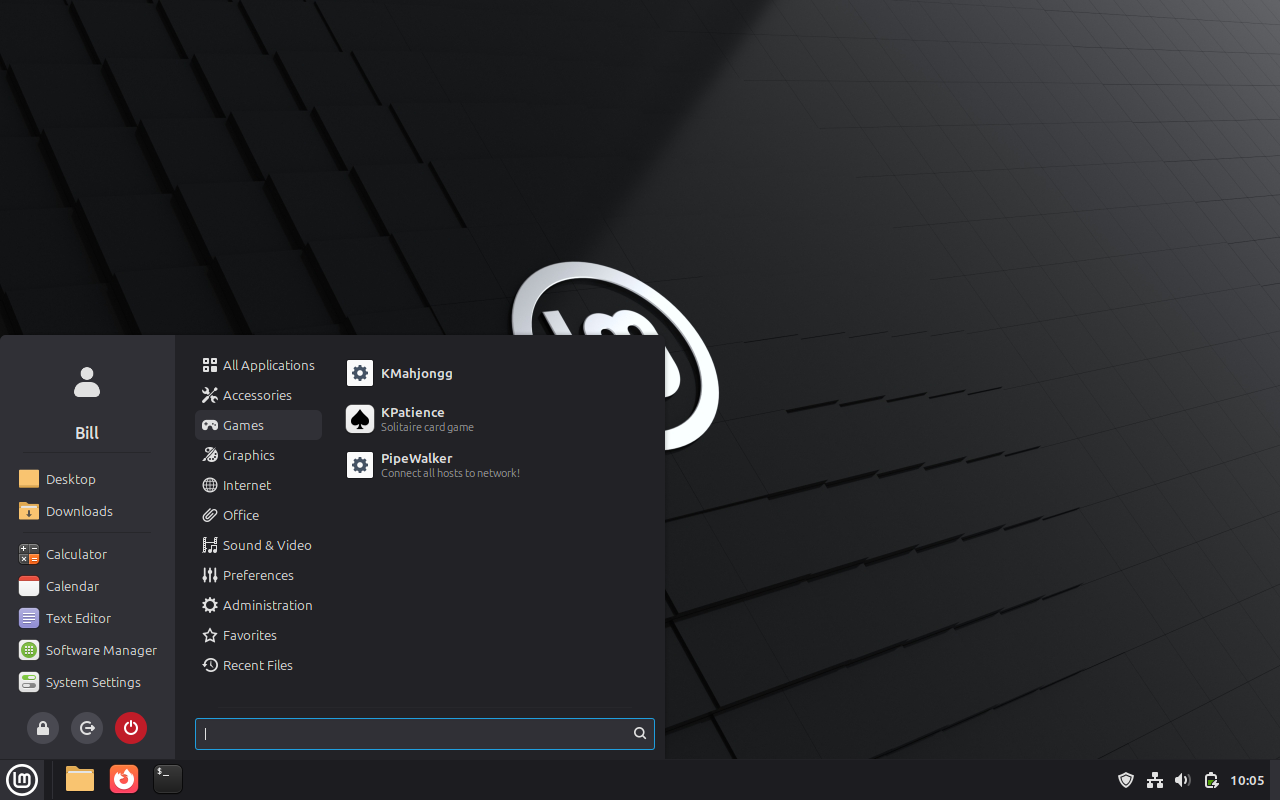Click the volume icon in system tray
This screenshot has height=800, width=1280.
pyautogui.click(x=1183, y=780)
